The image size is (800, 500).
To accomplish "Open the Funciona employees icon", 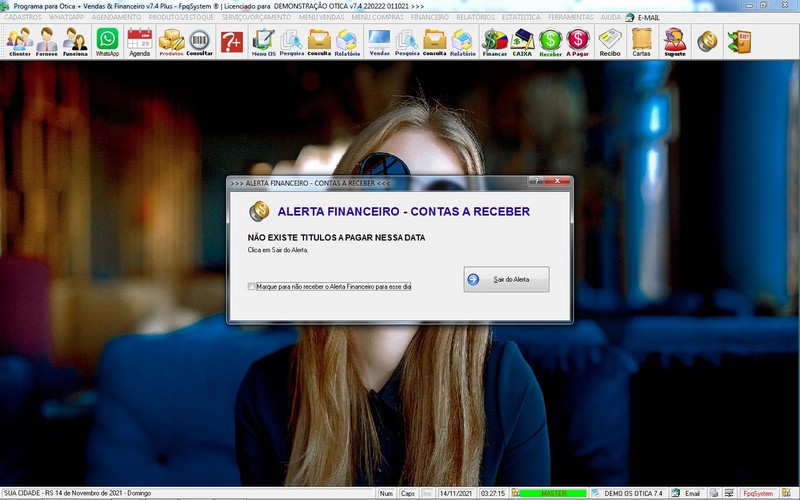I will click(75, 42).
